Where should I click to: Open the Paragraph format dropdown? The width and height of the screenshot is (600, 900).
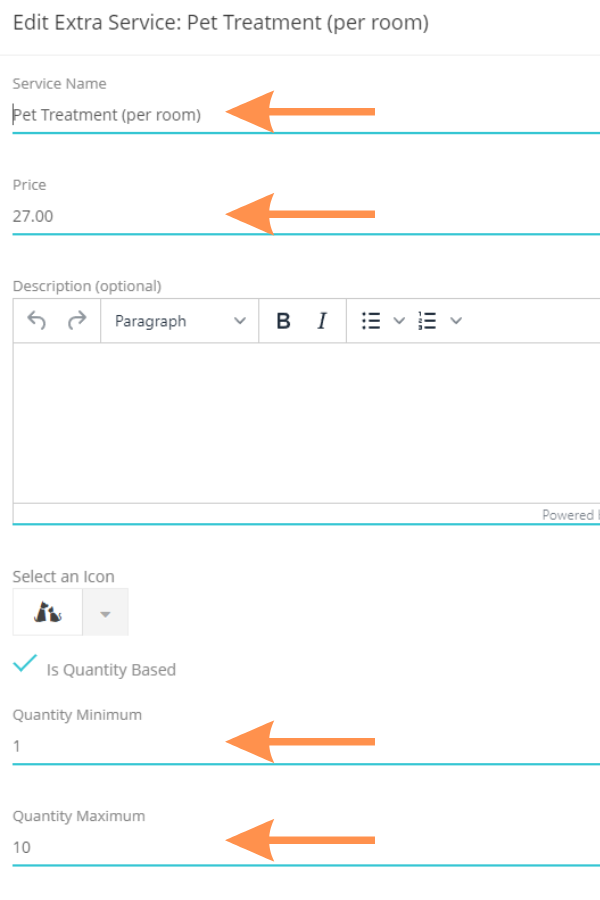tap(179, 321)
